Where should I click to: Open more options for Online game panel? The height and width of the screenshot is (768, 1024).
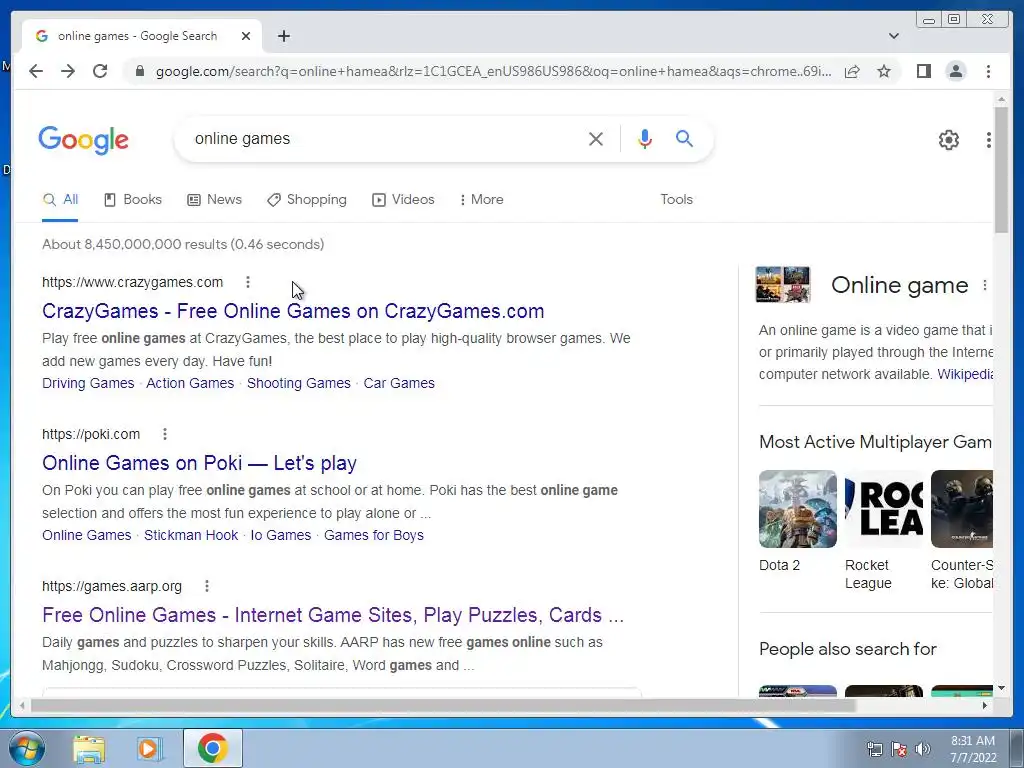[x=984, y=285]
